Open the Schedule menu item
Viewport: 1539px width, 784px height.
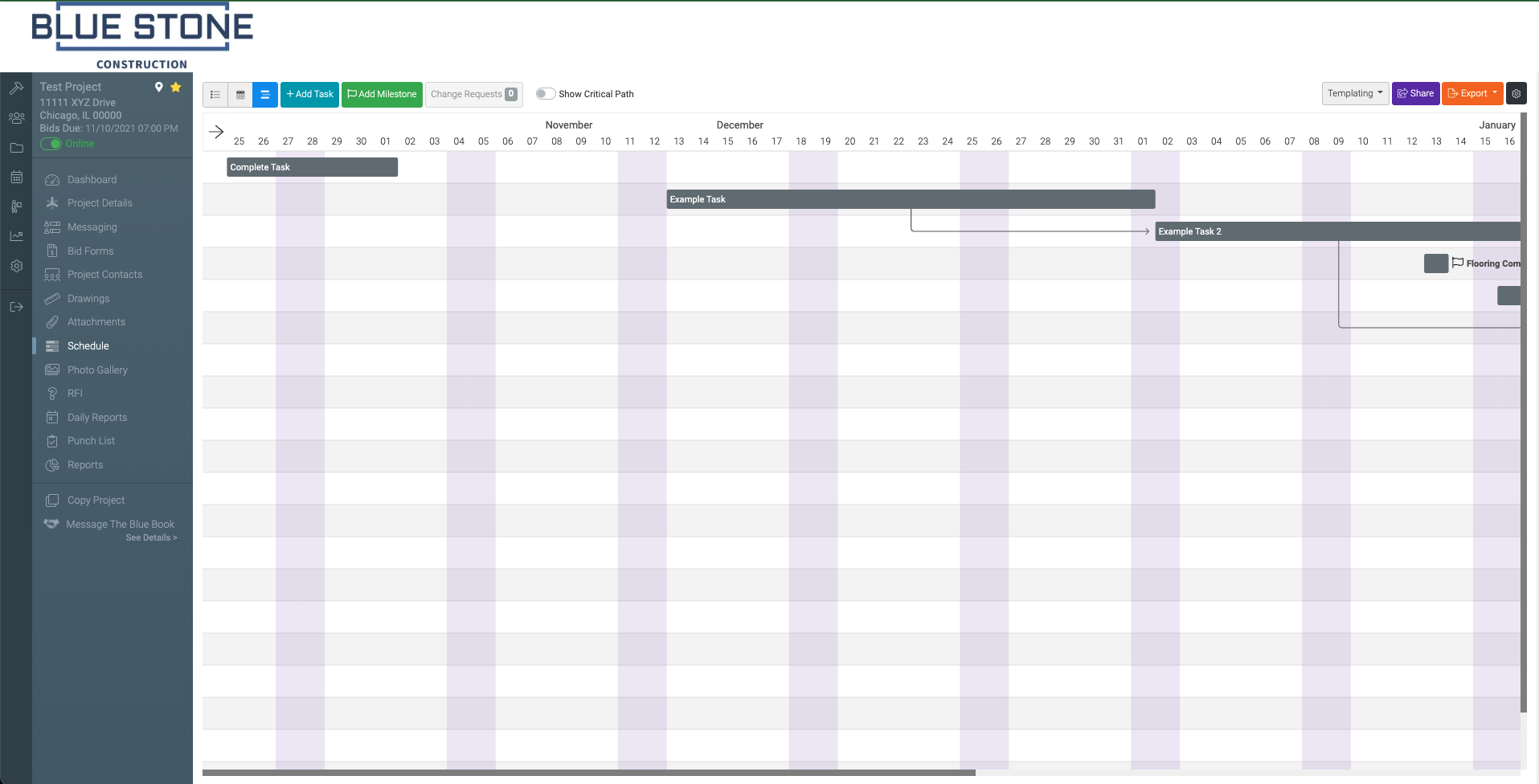88,345
